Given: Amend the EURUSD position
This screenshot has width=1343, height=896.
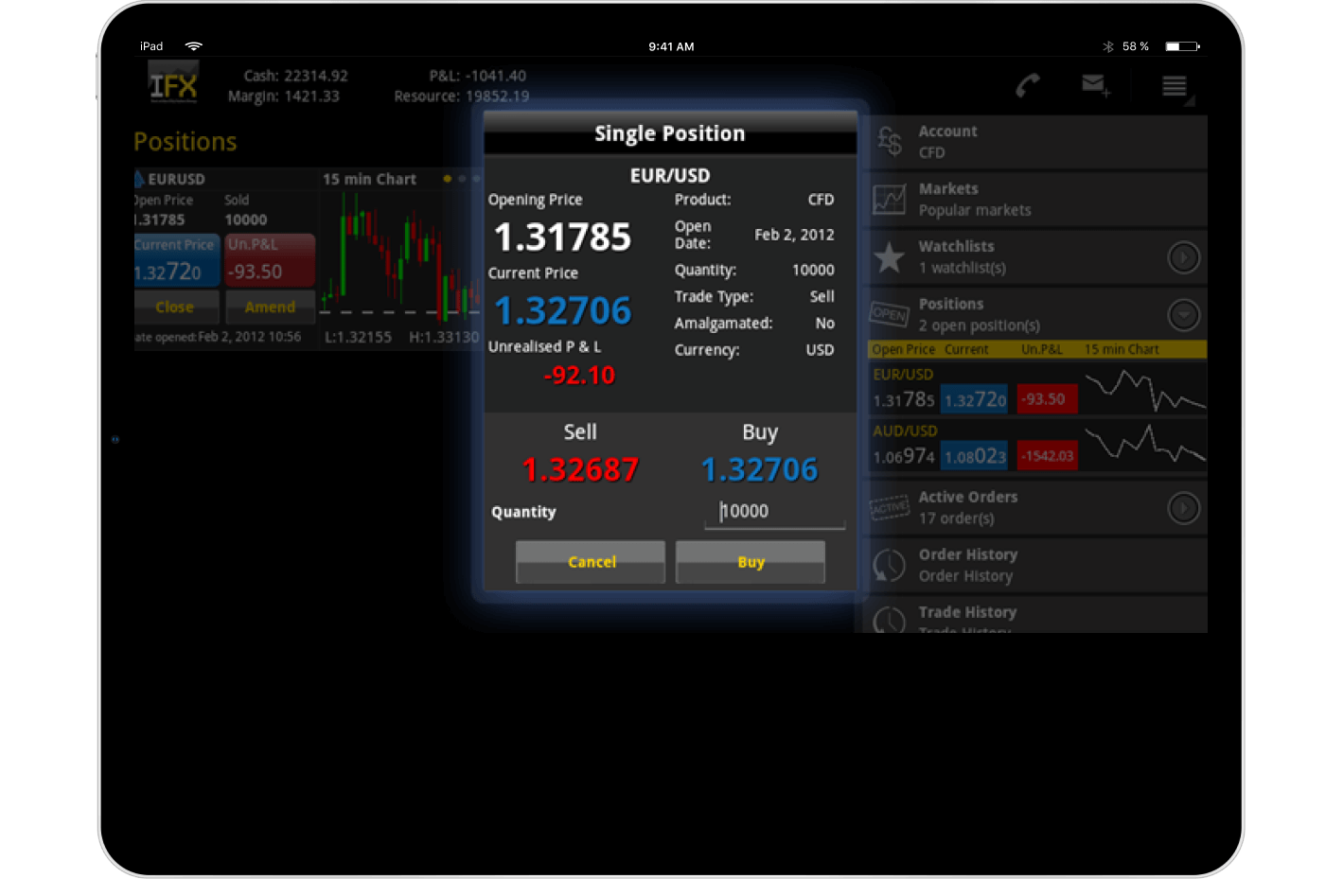Looking at the screenshot, I should (270, 307).
